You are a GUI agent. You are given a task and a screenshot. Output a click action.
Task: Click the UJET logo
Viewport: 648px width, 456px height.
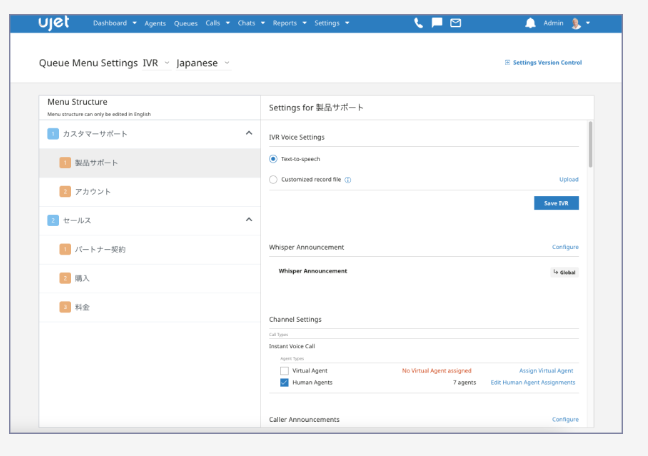pos(53,21)
